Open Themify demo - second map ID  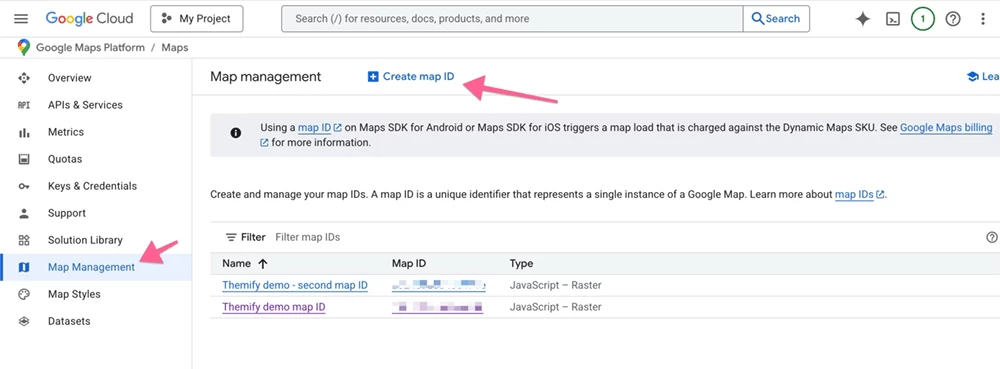click(295, 286)
